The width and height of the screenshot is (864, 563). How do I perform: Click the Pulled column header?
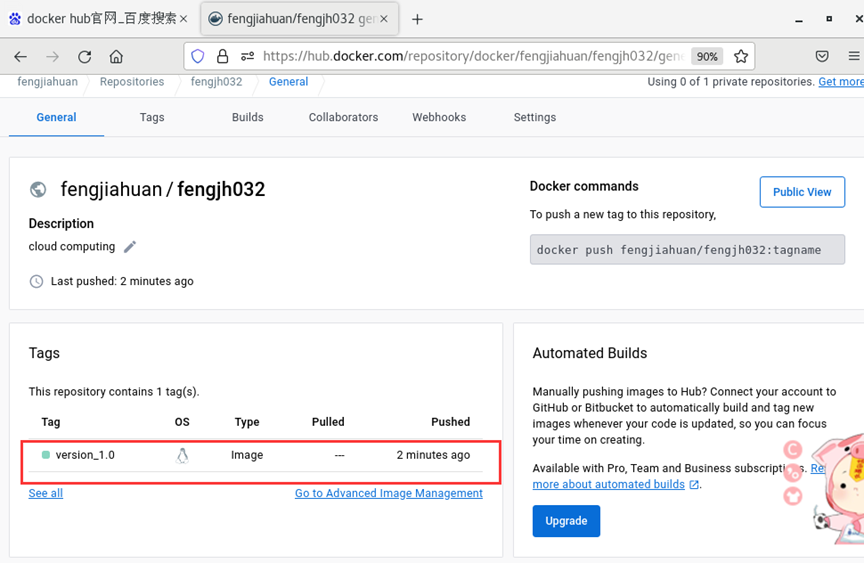[x=328, y=422]
